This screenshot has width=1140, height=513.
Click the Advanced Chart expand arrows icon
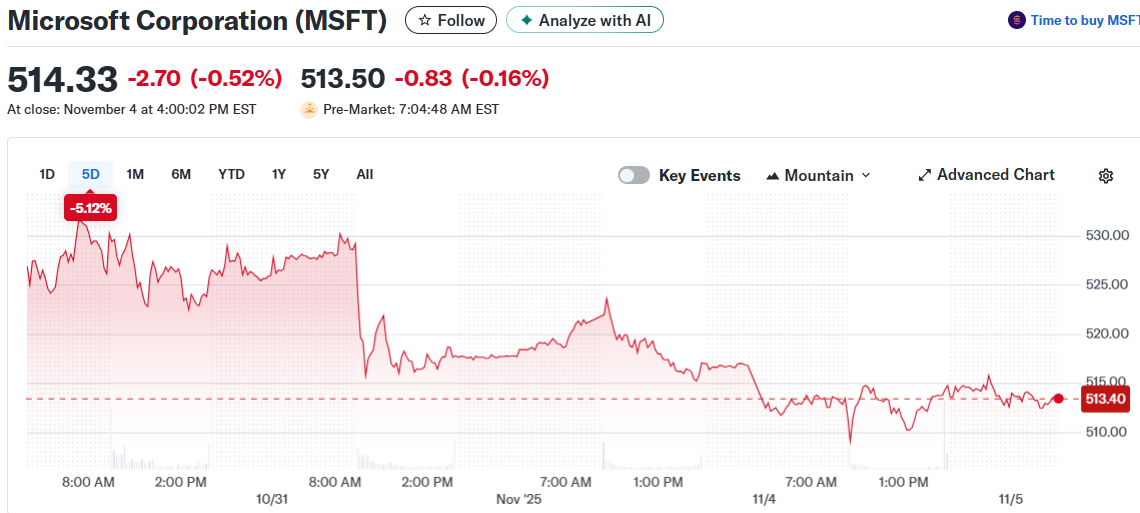(925, 175)
